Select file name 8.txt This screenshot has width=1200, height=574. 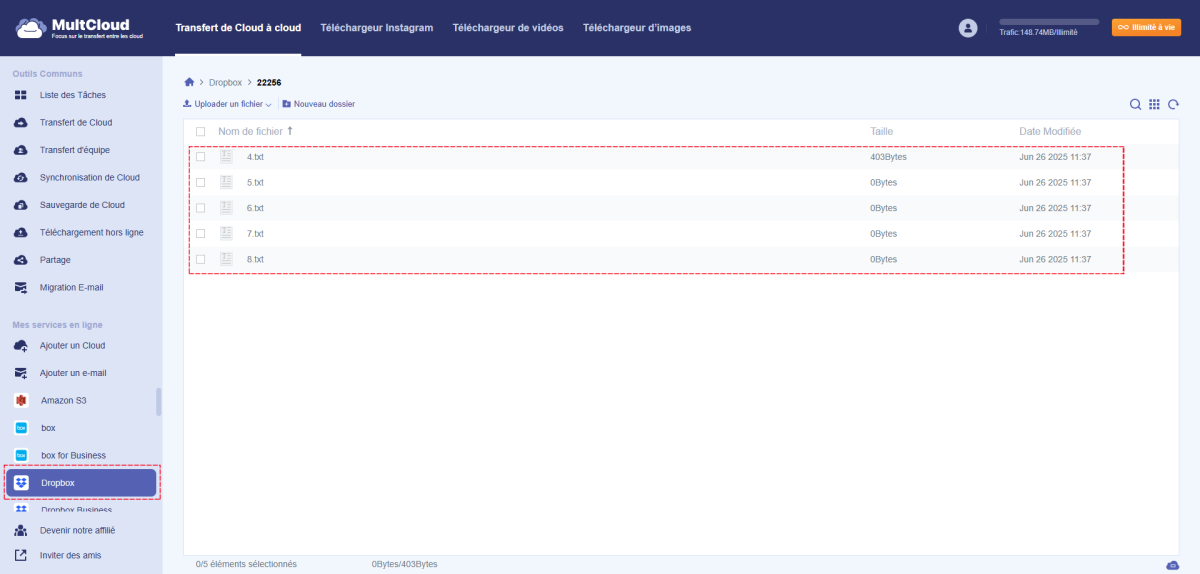click(x=255, y=259)
